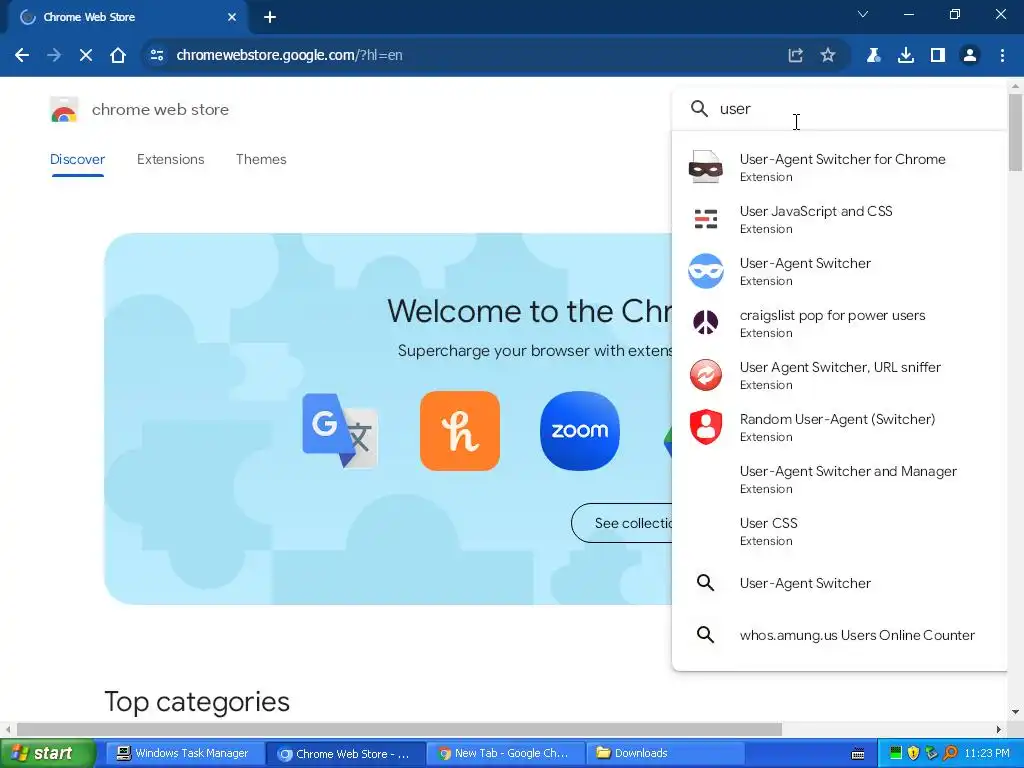Click the Chrome Web Store logo

(x=64, y=110)
